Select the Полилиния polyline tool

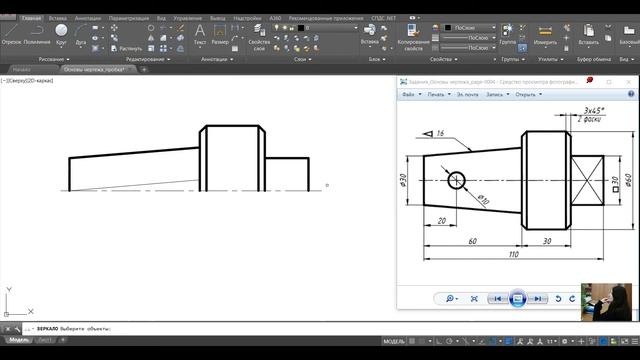coord(37,33)
